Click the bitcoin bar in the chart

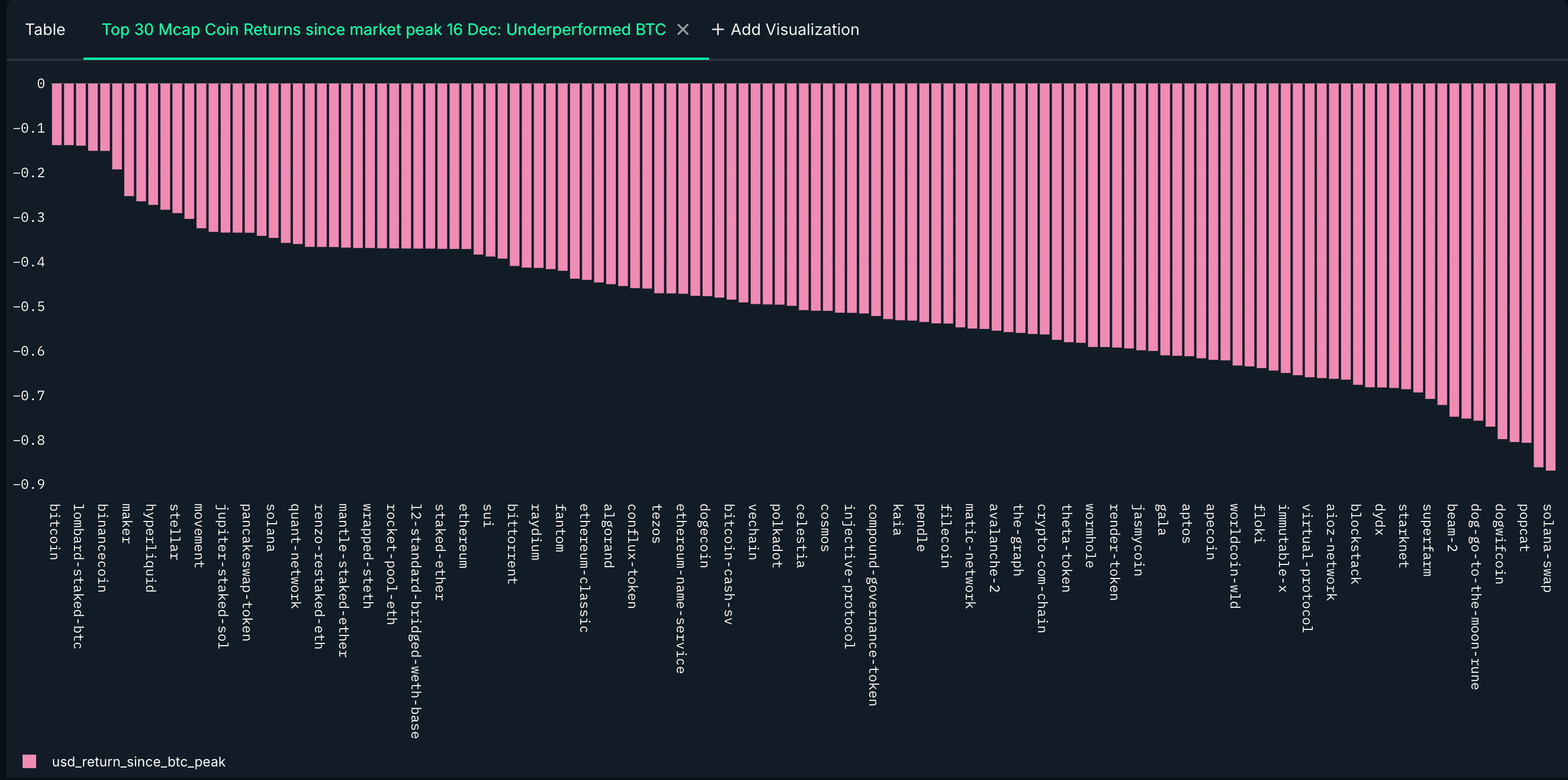click(x=56, y=114)
